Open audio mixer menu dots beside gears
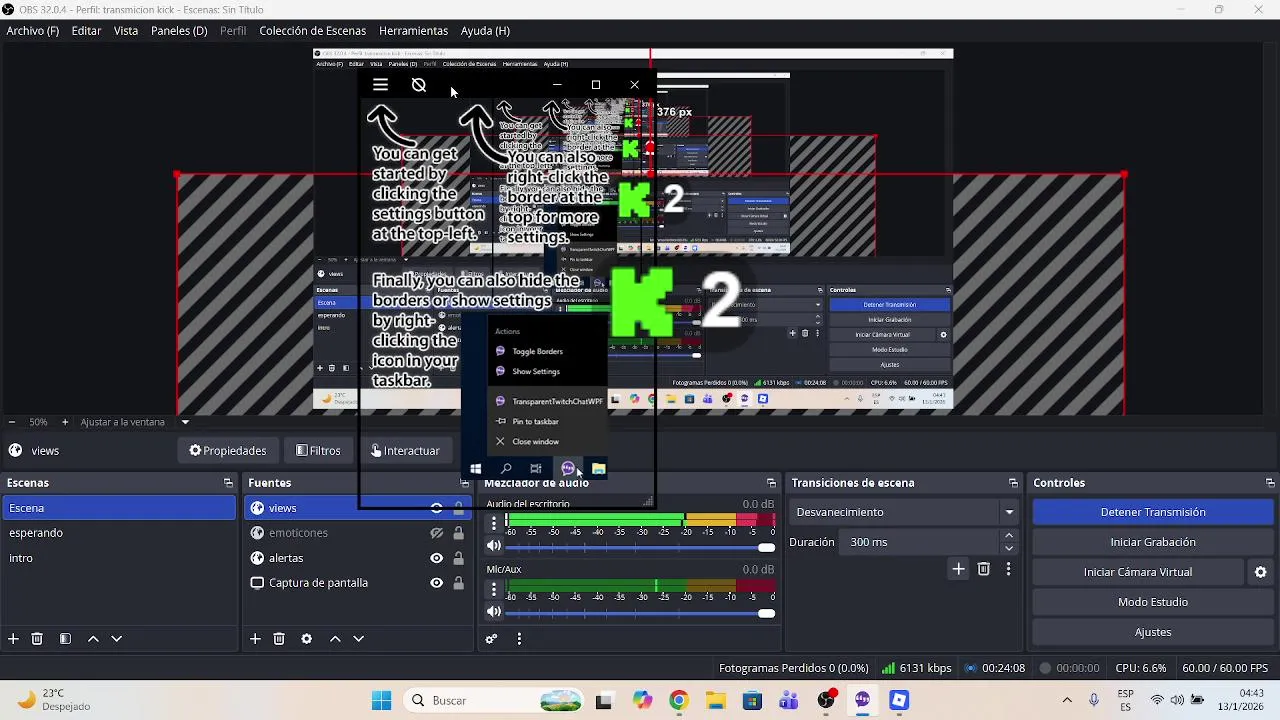The width and height of the screenshot is (1280, 720). (519, 639)
